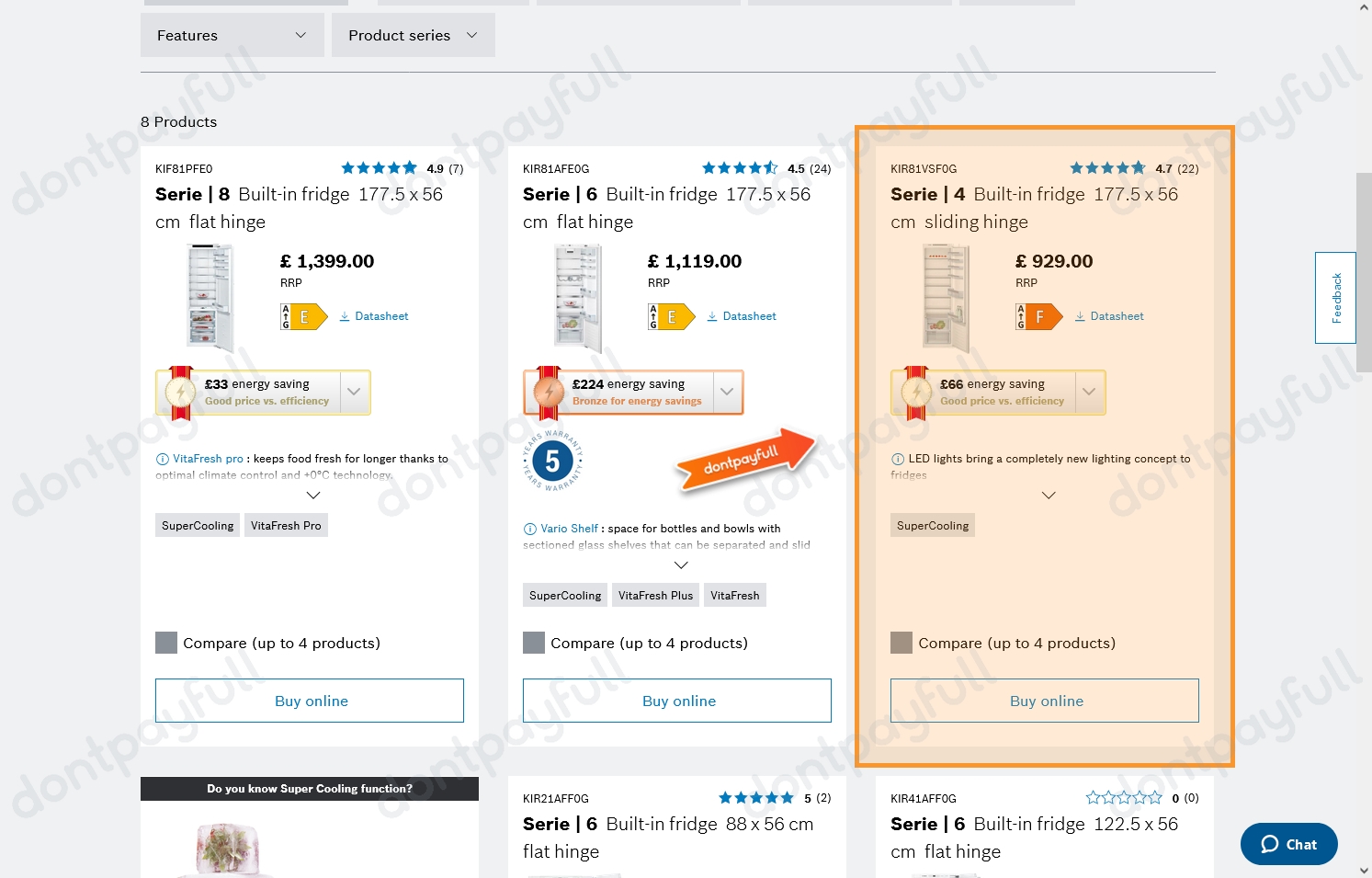Viewport: 1372px width, 878px height.
Task: Tick Compare checkbox for KIF81PFE0
Action: (x=166, y=643)
